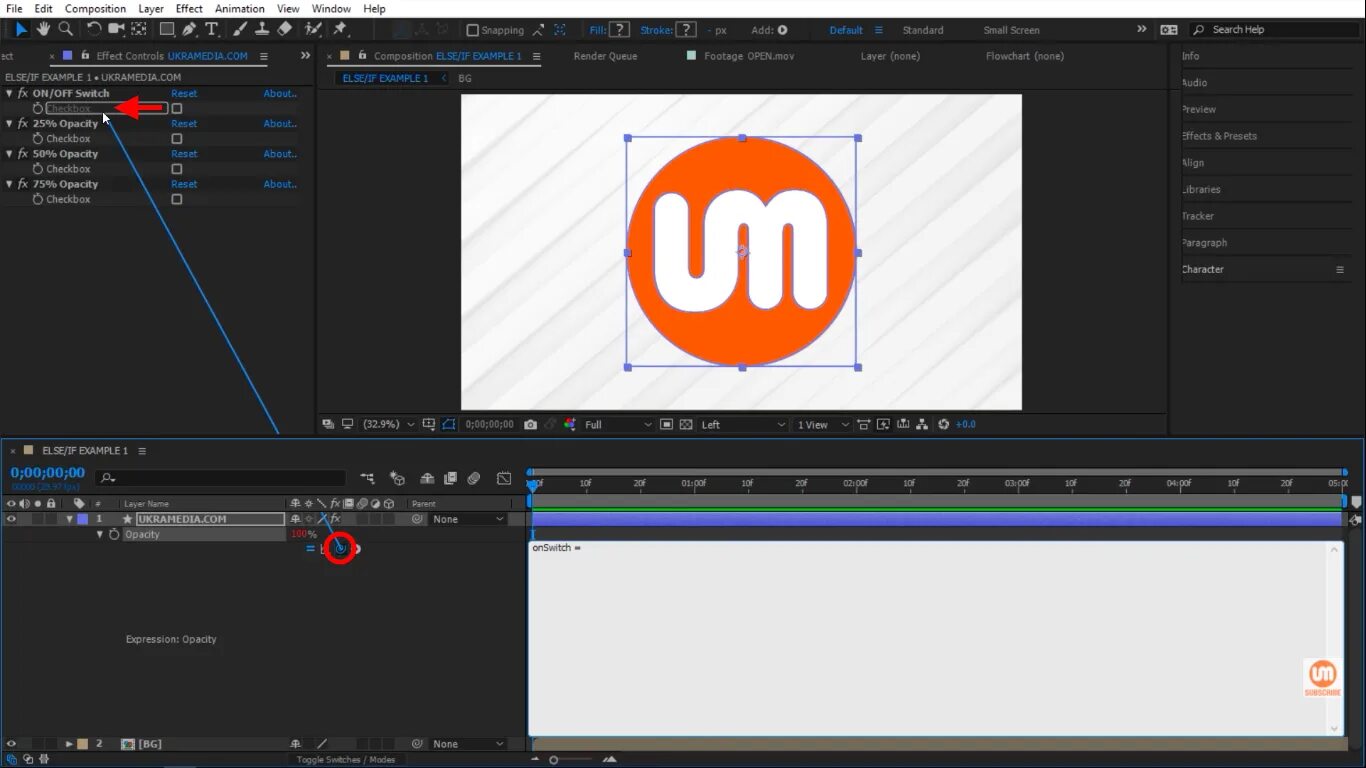Image resolution: width=1366 pixels, height=768 pixels.
Task: Hide the [BG] layer eye toggle
Action: point(11,744)
